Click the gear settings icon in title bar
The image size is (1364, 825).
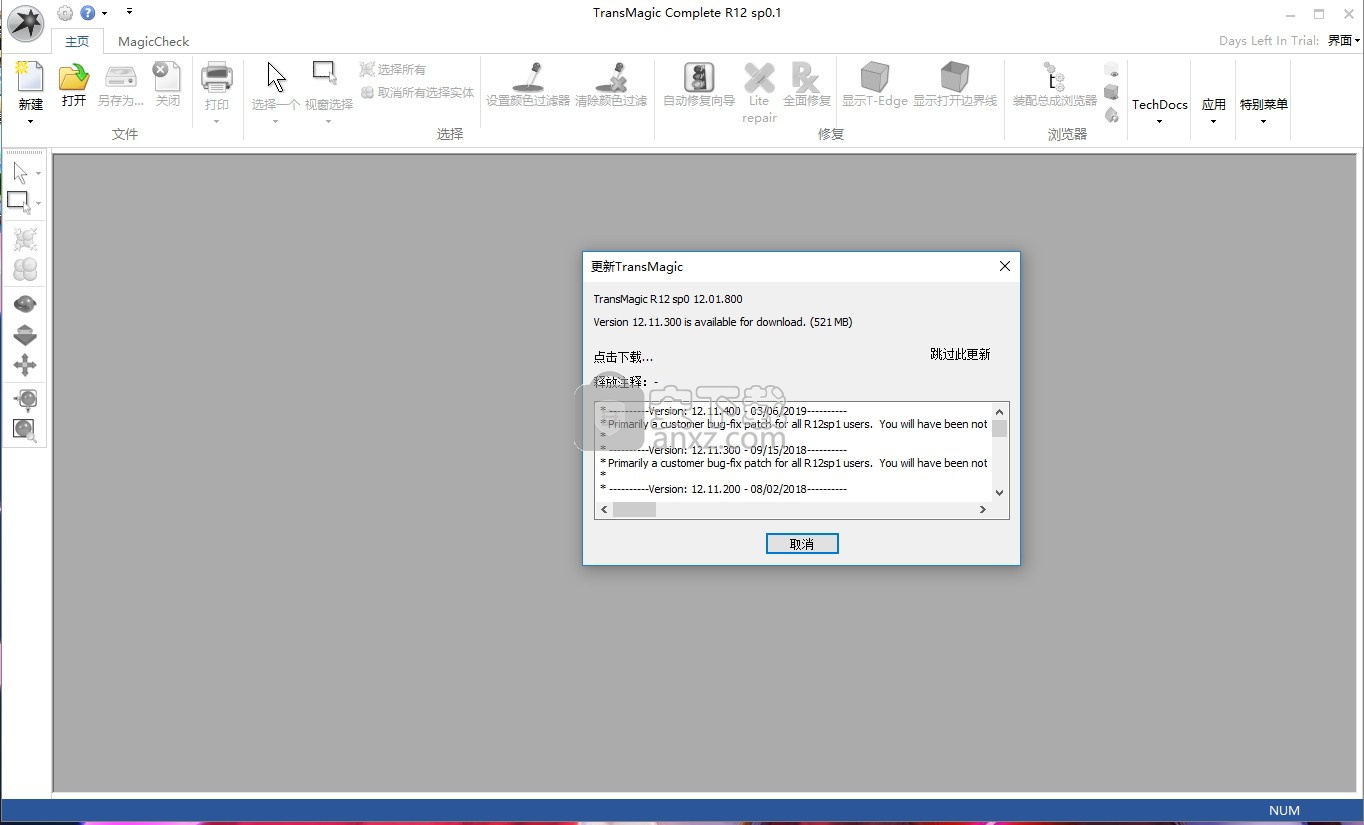click(x=65, y=13)
